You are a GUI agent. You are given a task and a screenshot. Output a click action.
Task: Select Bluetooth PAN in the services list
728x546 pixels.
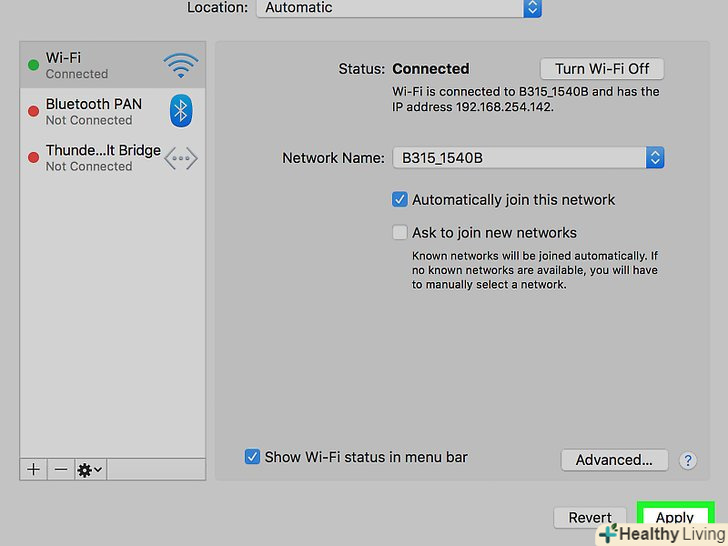(112, 111)
